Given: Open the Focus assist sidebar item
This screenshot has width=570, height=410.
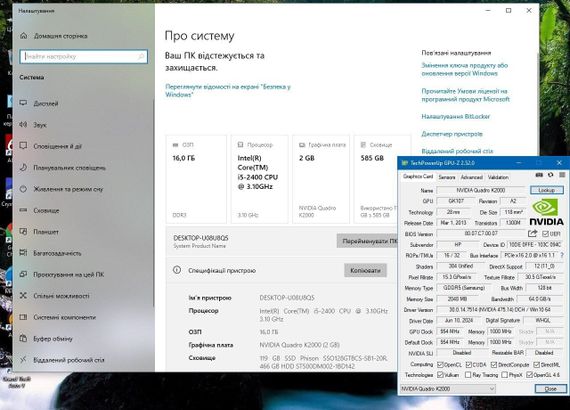Looking at the screenshot, I should [x=63, y=168].
